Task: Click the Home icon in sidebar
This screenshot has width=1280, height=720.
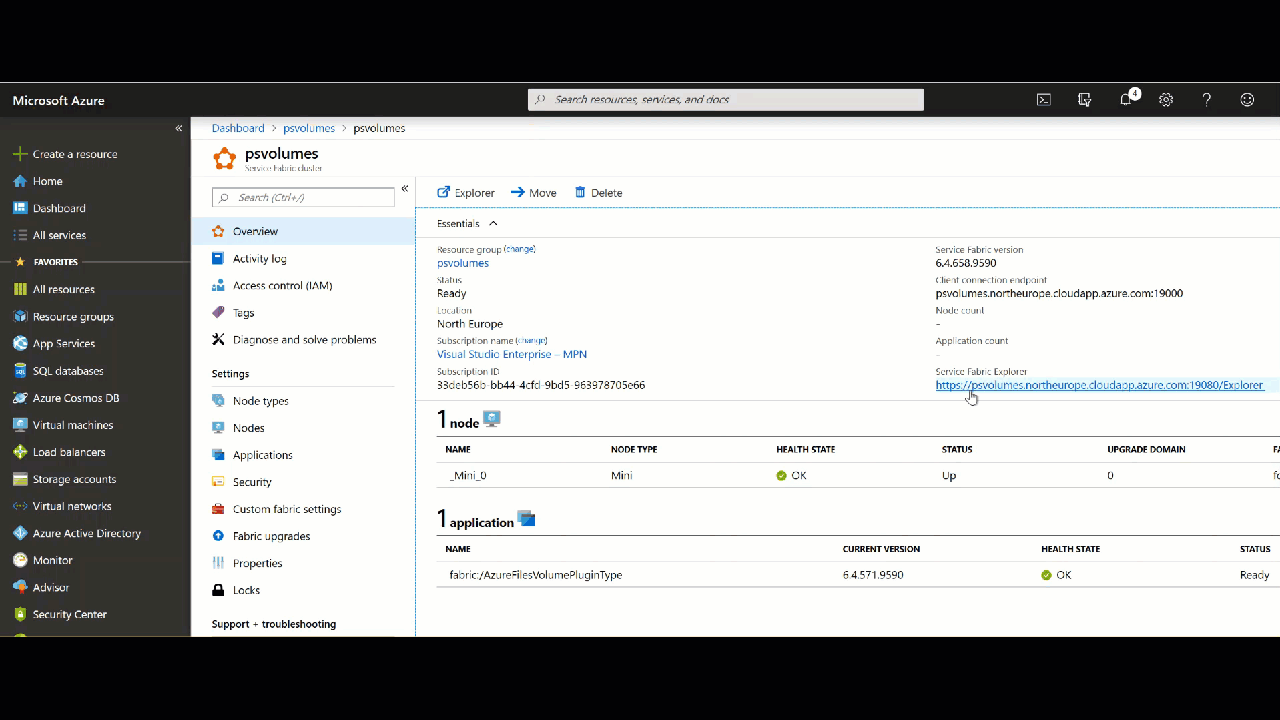Action: click(x=20, y=181)
